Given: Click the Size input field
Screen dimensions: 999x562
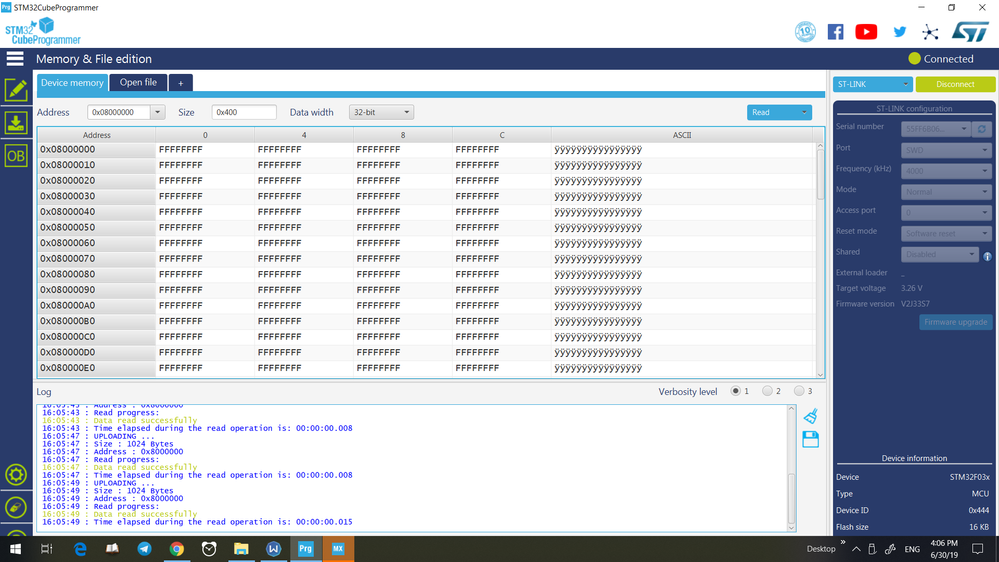Looking at the screenshot, I should coord(244,112).
